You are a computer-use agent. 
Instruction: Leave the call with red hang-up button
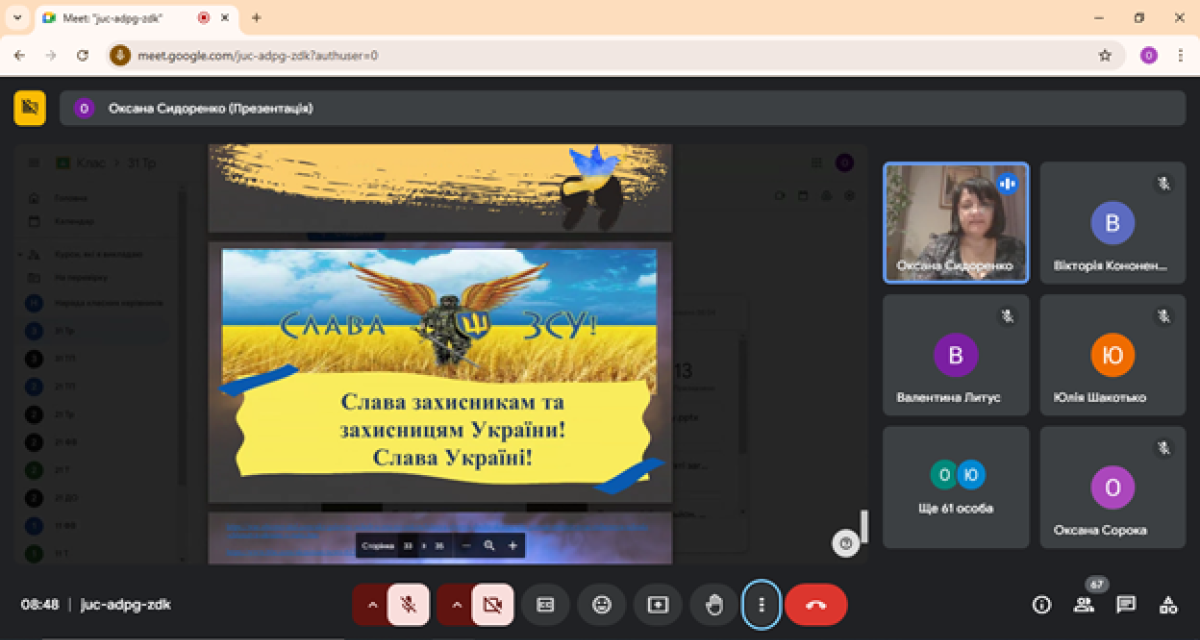(815, 604)
